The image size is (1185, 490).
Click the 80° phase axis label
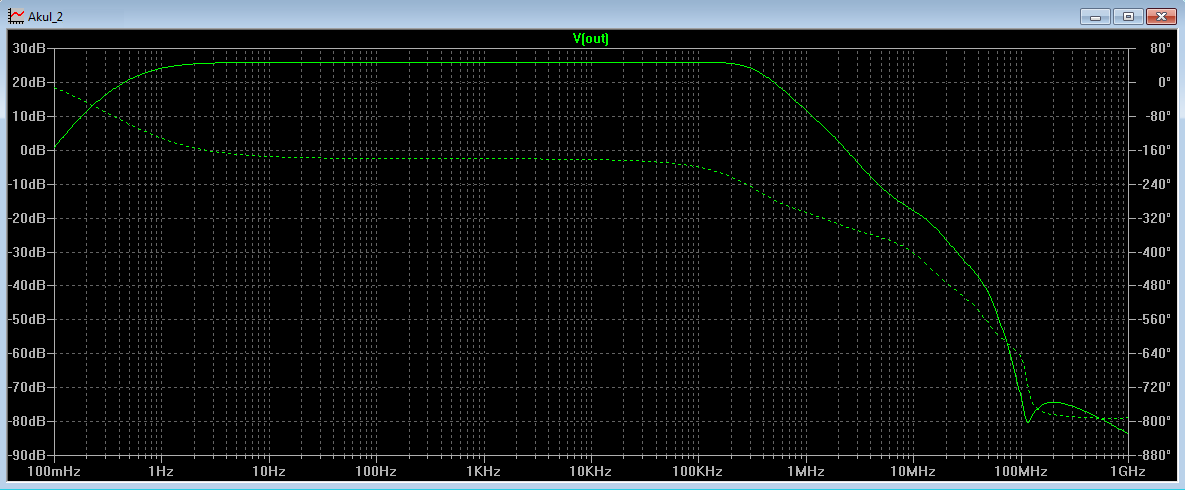(x=1159, y=48)
